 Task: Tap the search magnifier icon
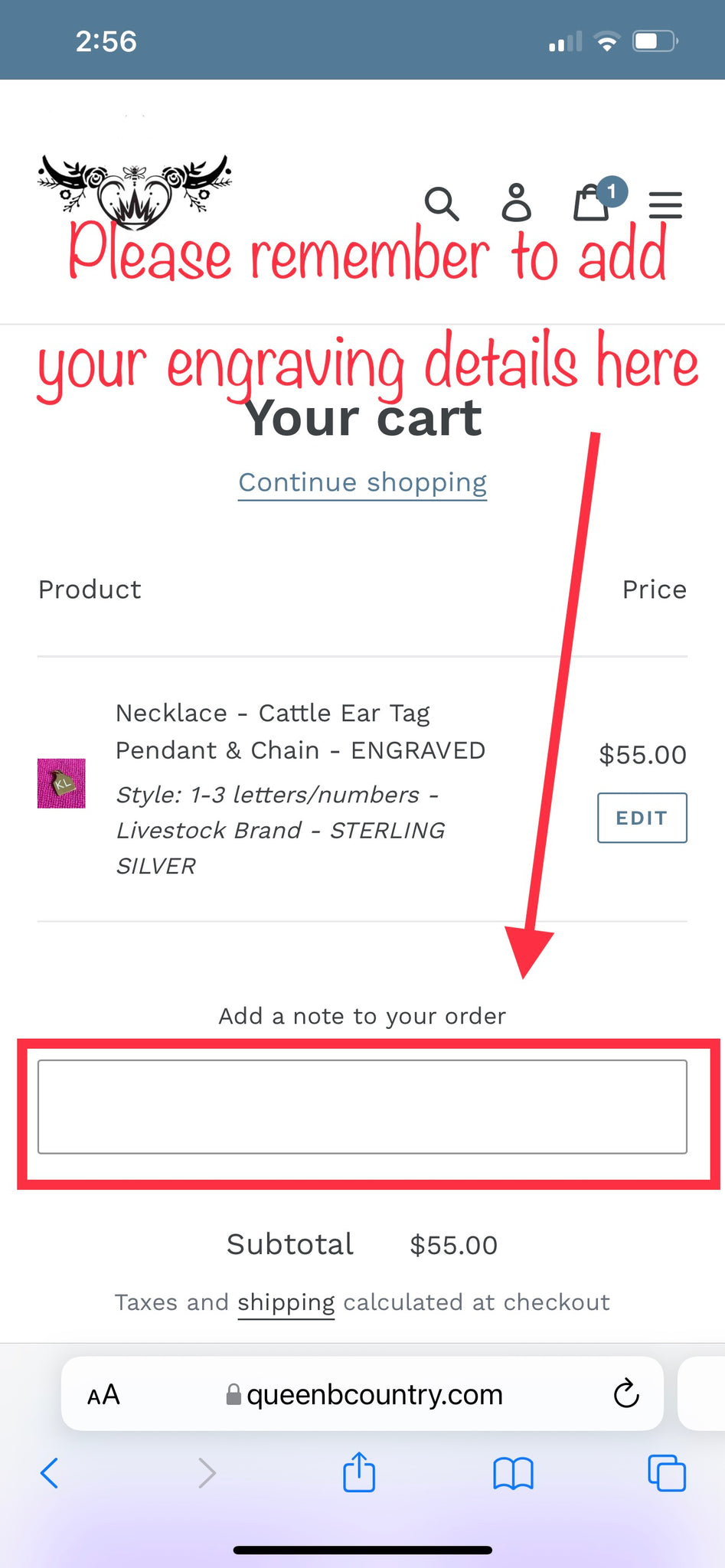tap(442, 204)
